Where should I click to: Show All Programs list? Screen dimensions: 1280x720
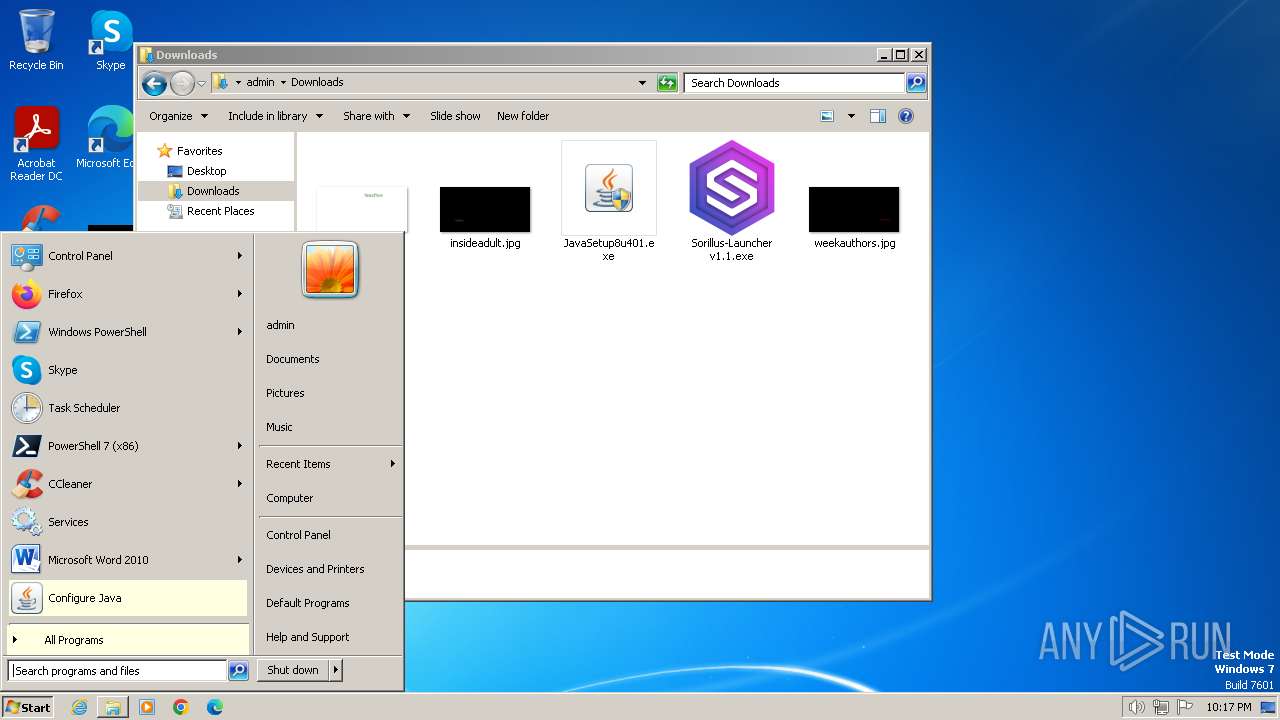coord(128,640)
